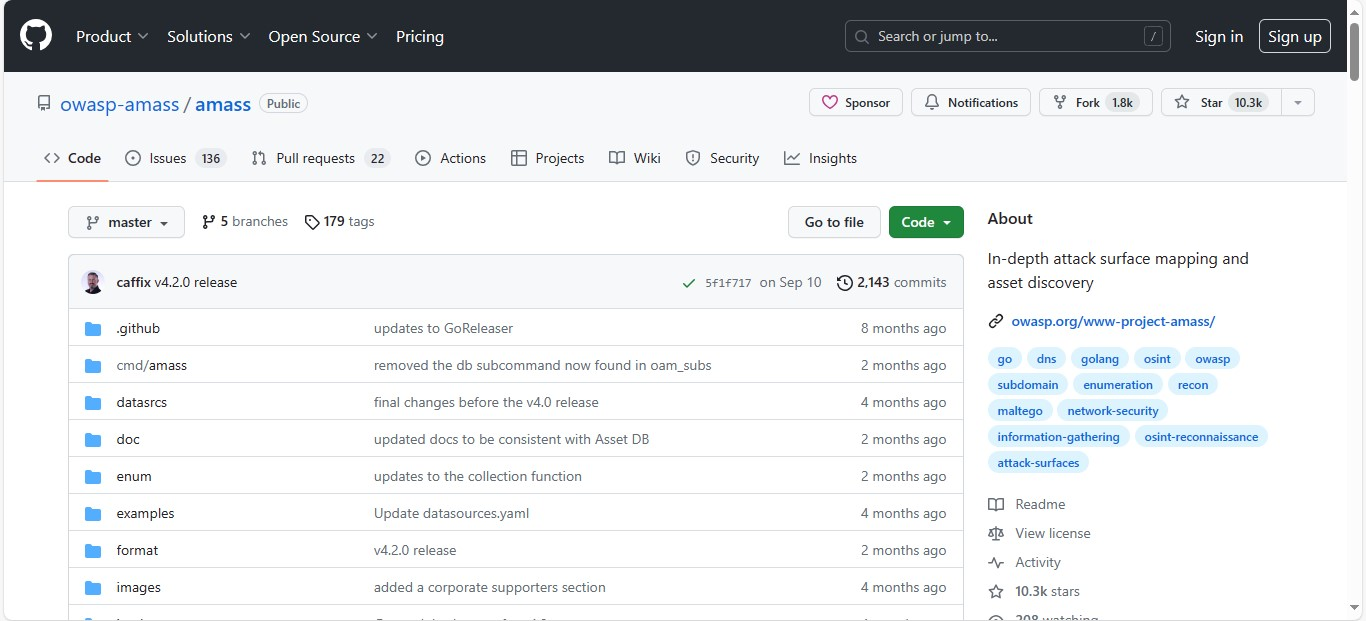Open the GitHub logo home link
The image size is (1366, 621).
pyautogui.click(x=35, y=36)
